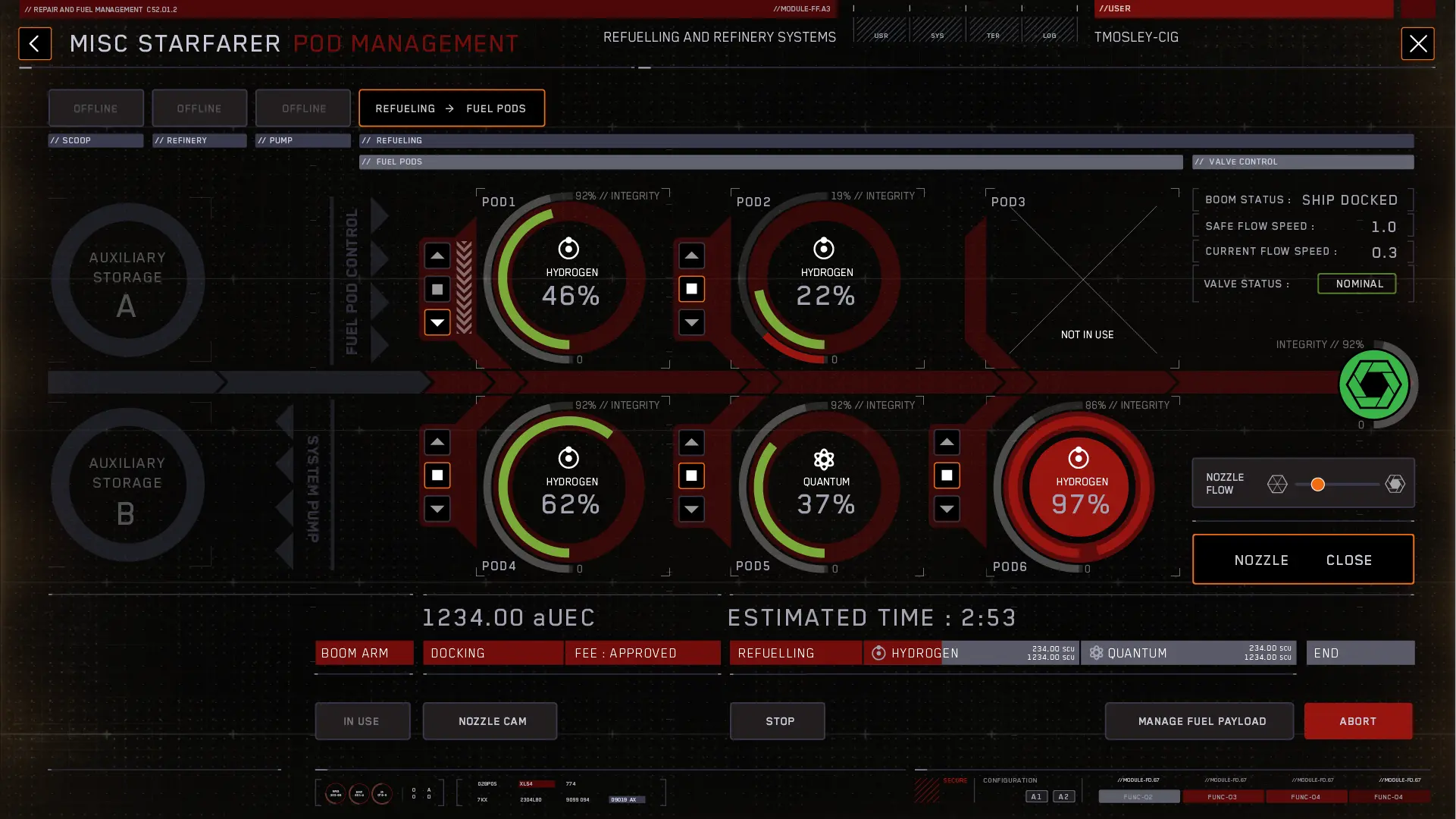Image resolution: width=1456 pixels, height=819 pixels.
Task: Click the low nozzle flow hexagon icon
Action: [1277, 484]
